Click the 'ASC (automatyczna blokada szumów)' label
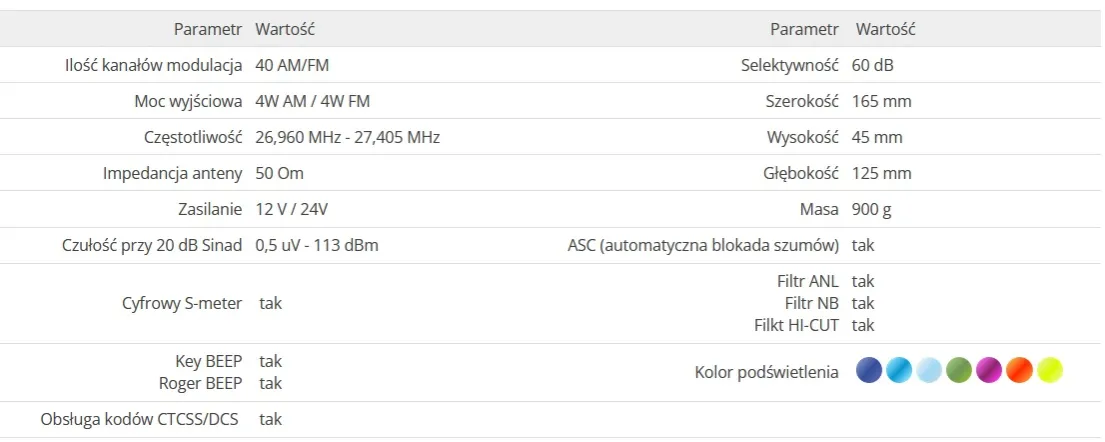 point(703,245)
